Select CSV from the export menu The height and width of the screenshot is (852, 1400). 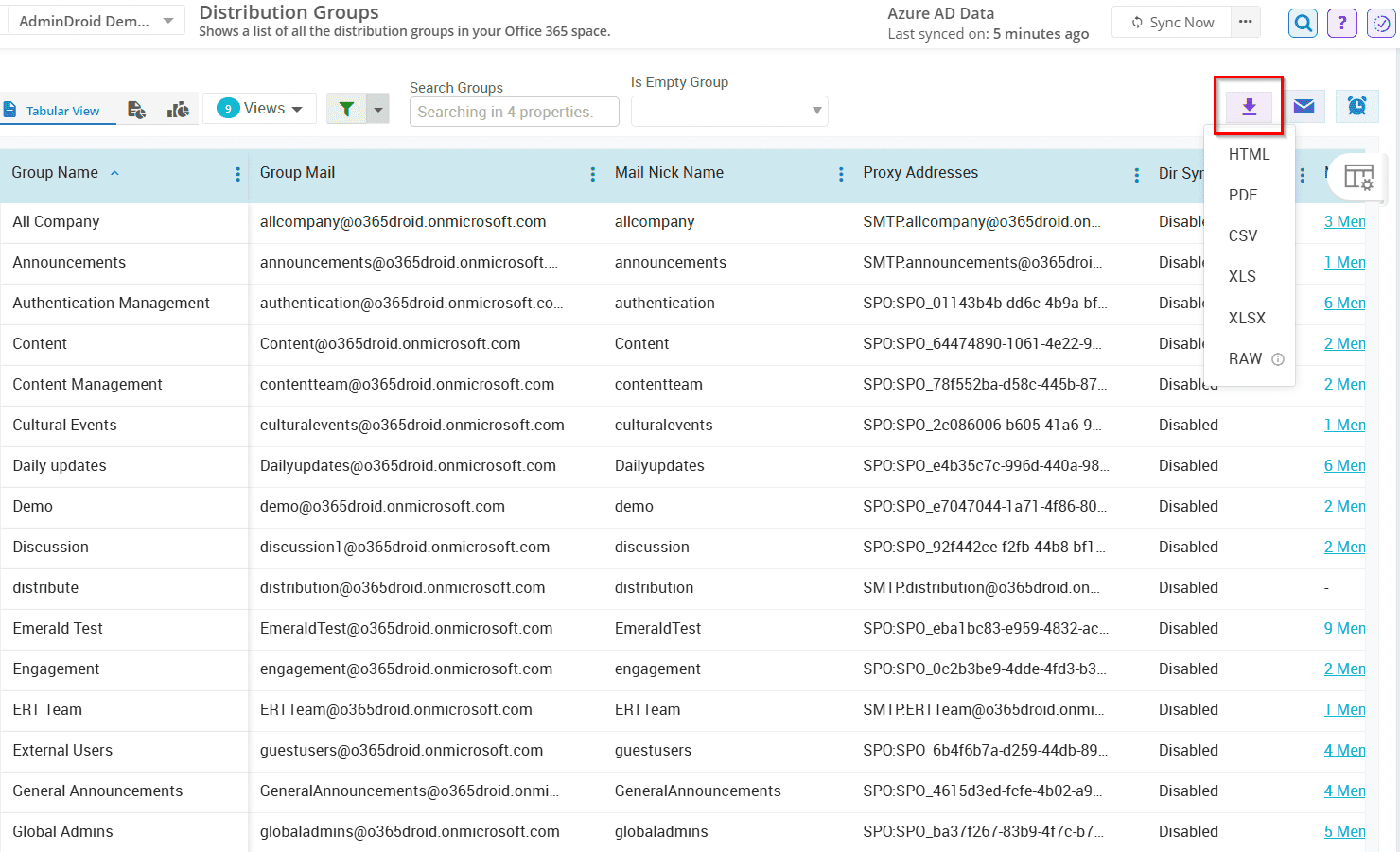(x=1242, y=235)
